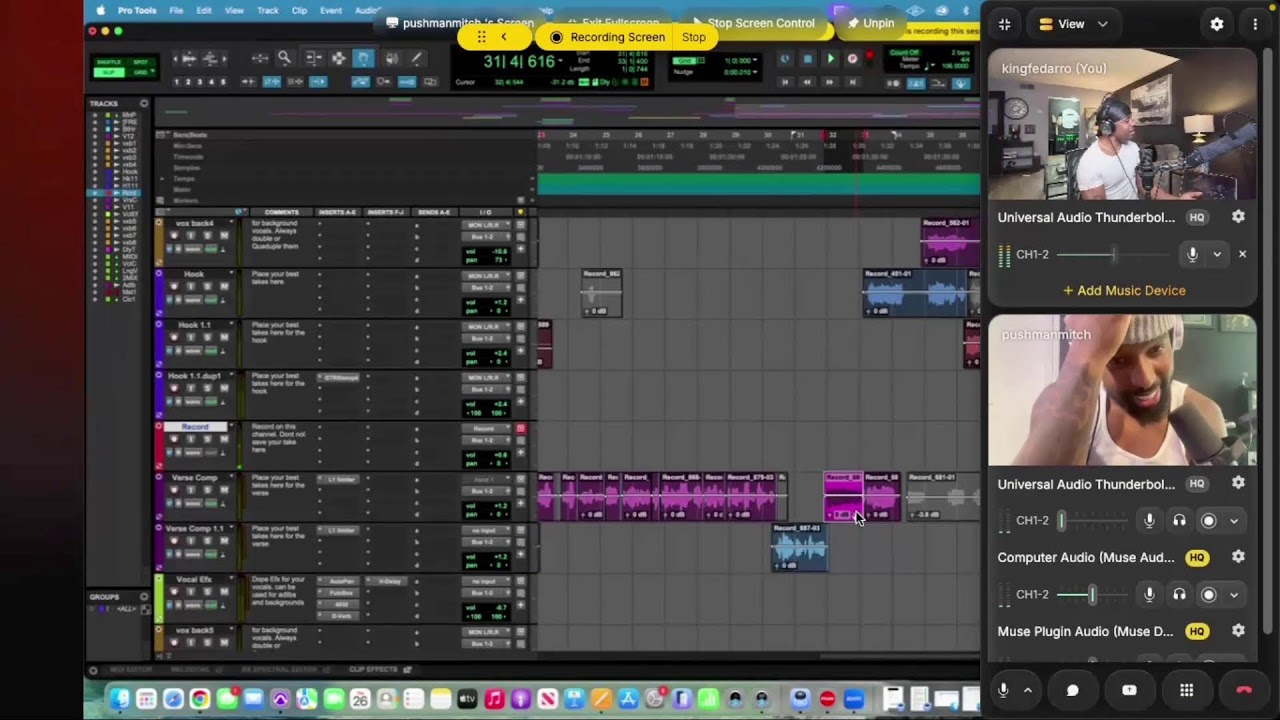Select the Verse Comp track name
Screen dimensions: 1280x720
193,478
